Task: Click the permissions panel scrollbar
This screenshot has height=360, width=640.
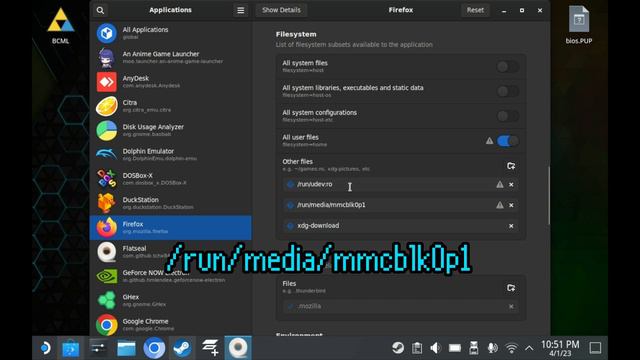Action: tap(549, 195)
